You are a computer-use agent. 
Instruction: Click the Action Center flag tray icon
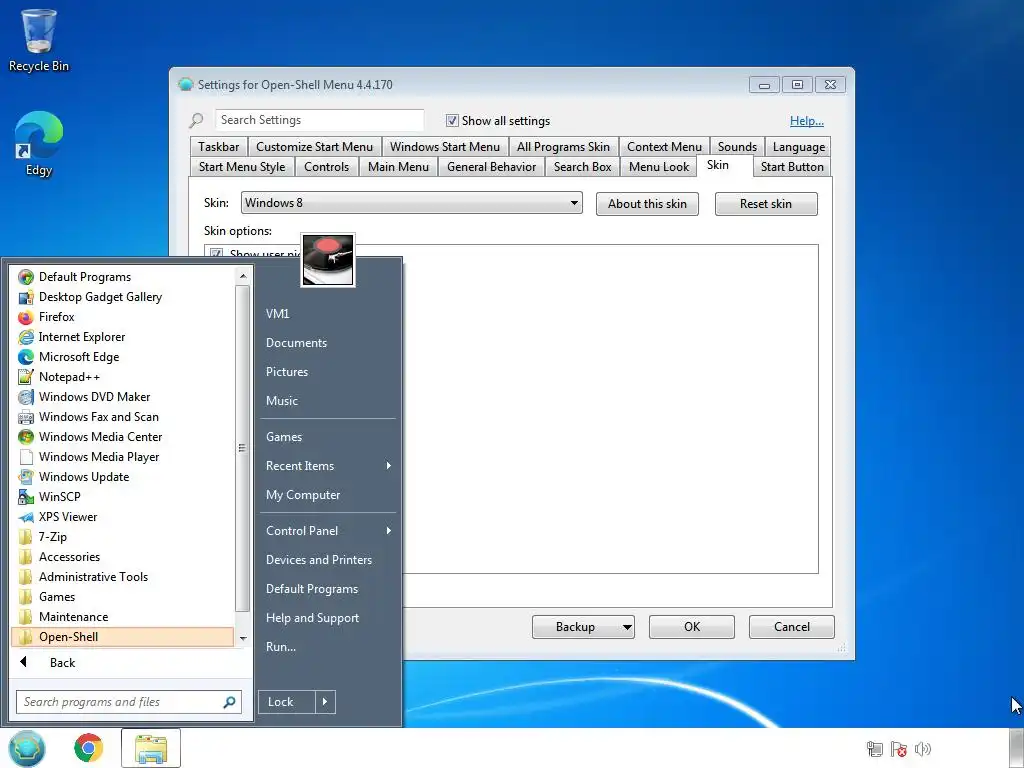pos(899,749)
